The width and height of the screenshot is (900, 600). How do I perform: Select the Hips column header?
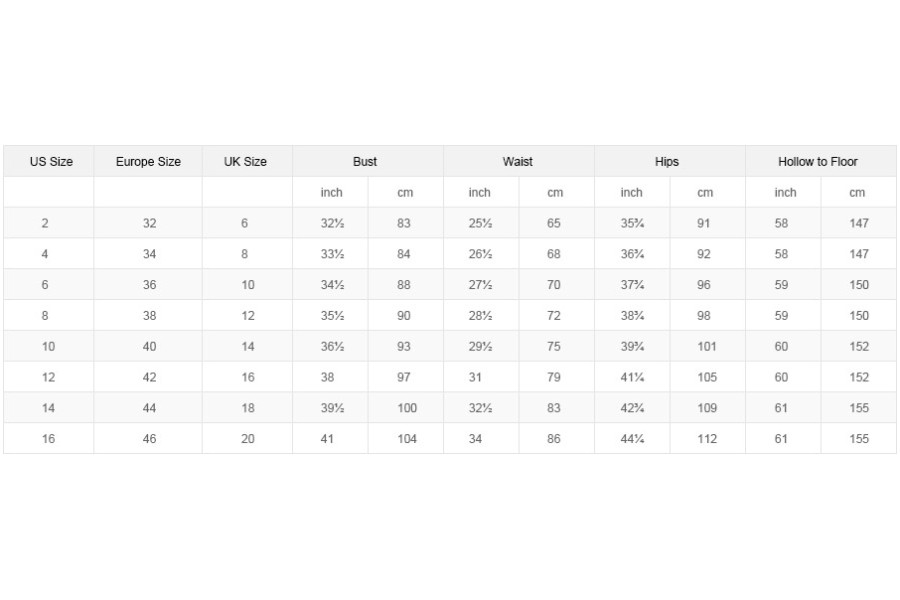[667, 161]
